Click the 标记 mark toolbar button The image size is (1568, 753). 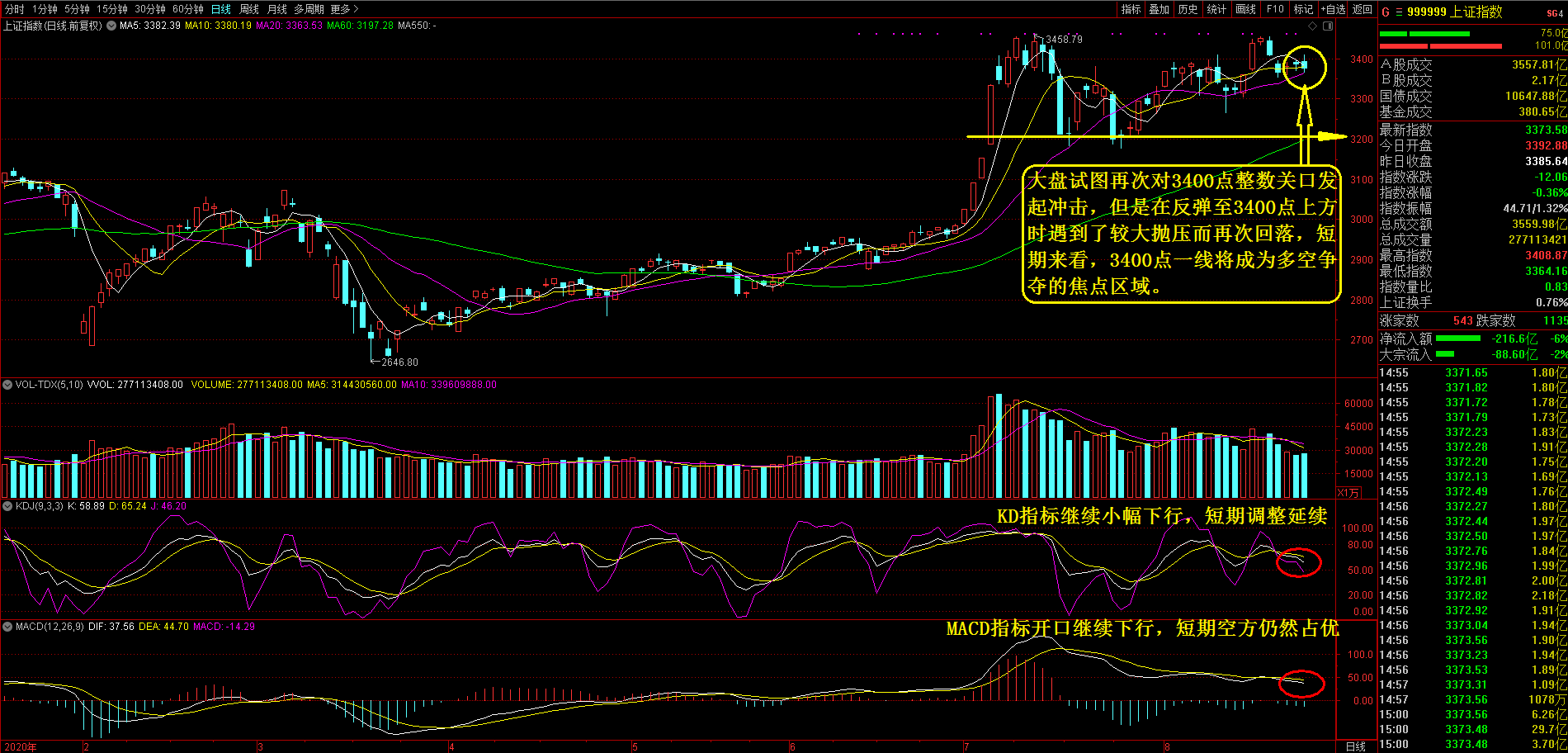coord(1303,9)
